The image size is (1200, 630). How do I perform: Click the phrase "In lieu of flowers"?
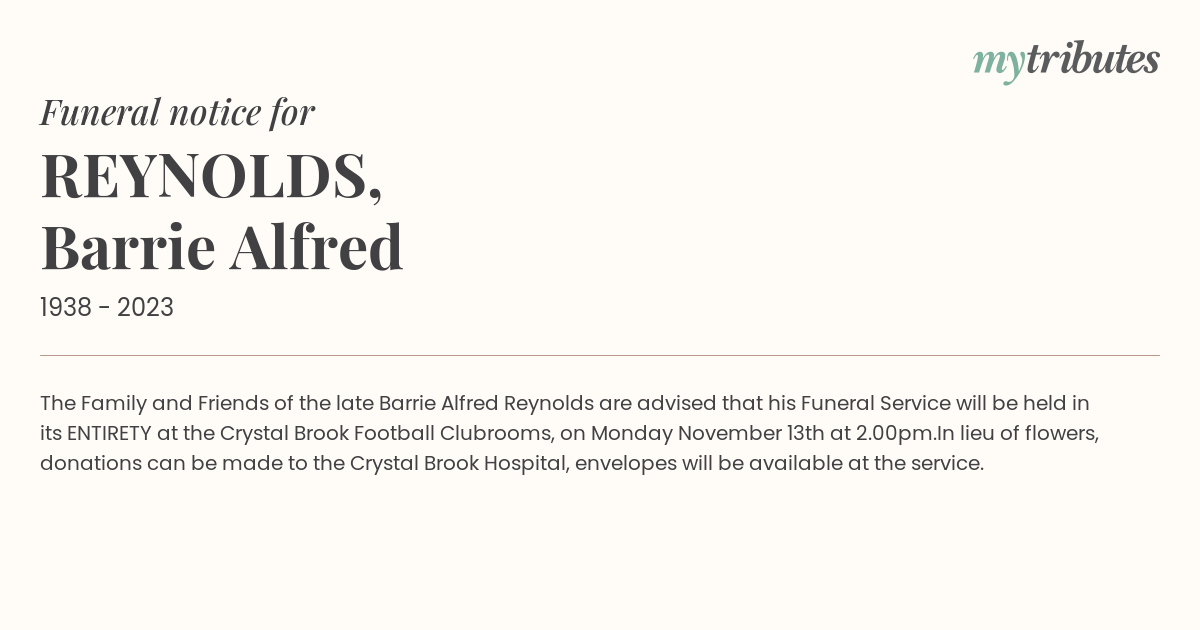point(1018,434)
